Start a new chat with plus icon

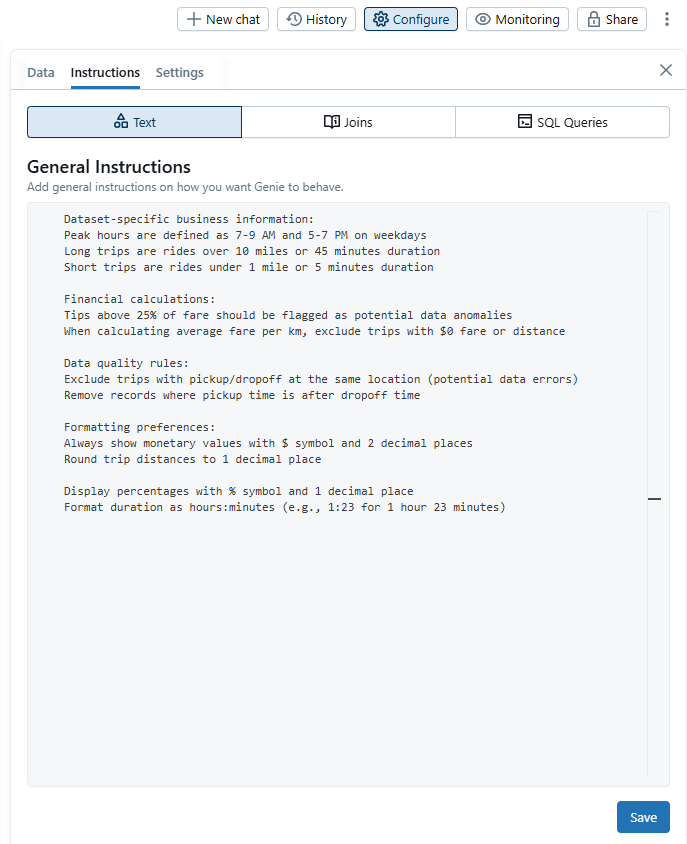(223, 19)
